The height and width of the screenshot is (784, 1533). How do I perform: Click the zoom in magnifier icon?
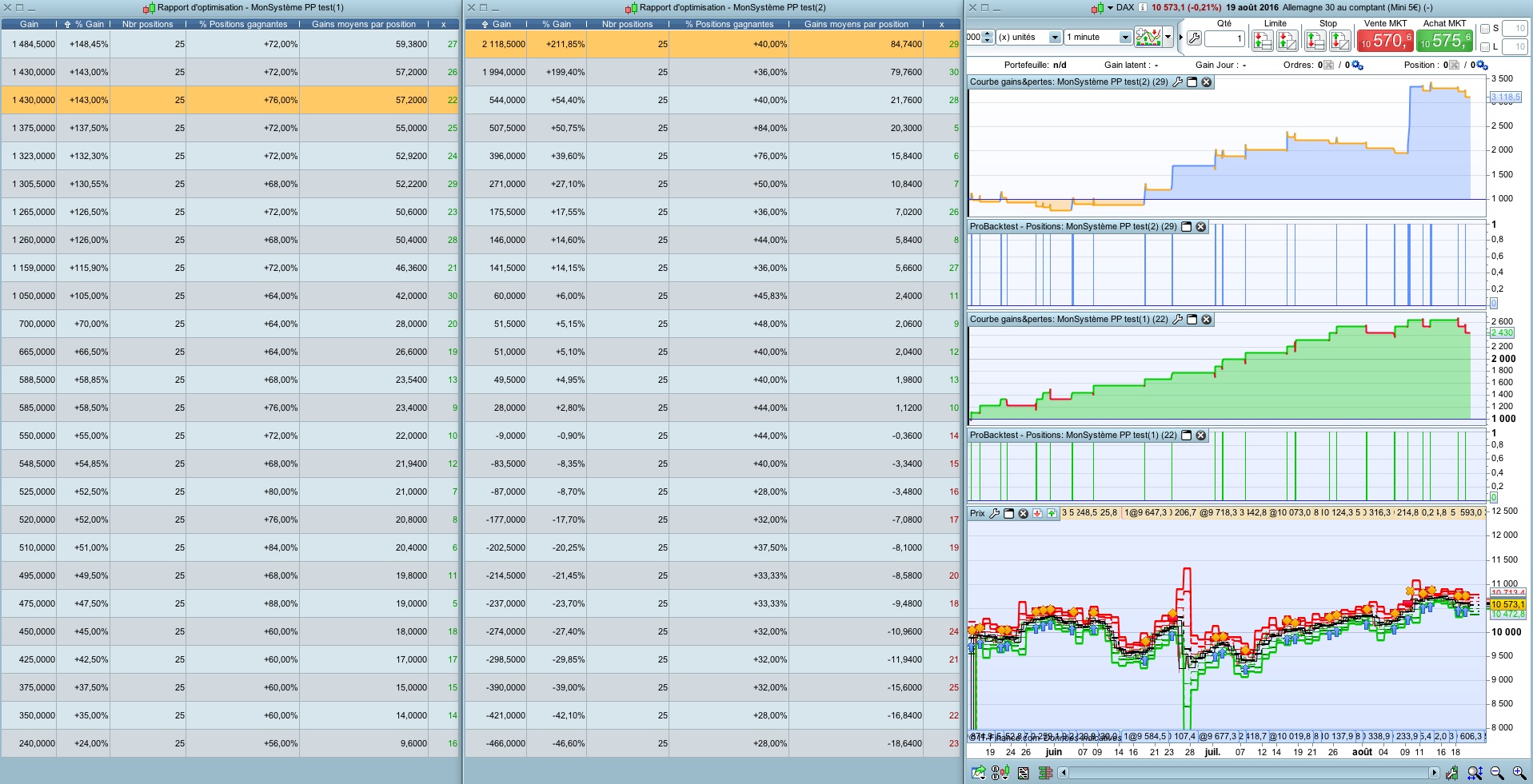click(1519, 773)
